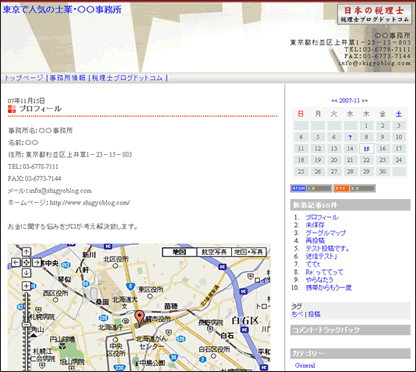Viewport: 416px width, 372px height.
Task: Go to トップページ navigation link
Action: point(23,78)
